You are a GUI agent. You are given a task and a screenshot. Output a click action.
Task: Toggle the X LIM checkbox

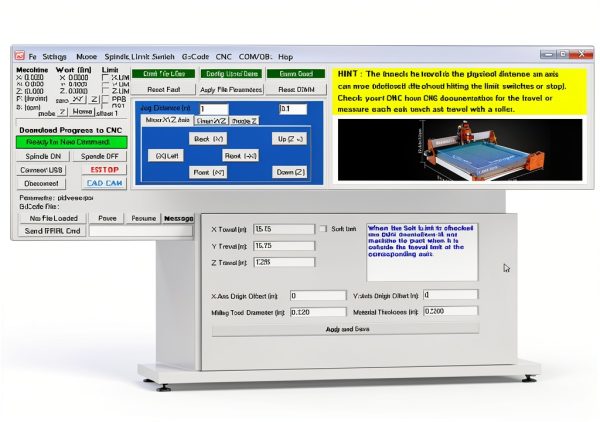coord(105,78)
